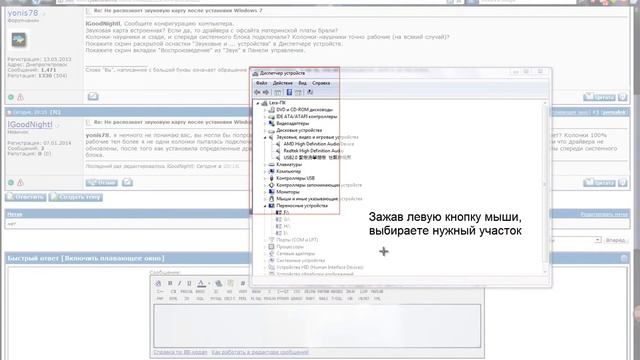The width and height of the screenshot is (640, 360).
Task: Click report icon under yonis78 post
Action: click(x=20, y=97)
